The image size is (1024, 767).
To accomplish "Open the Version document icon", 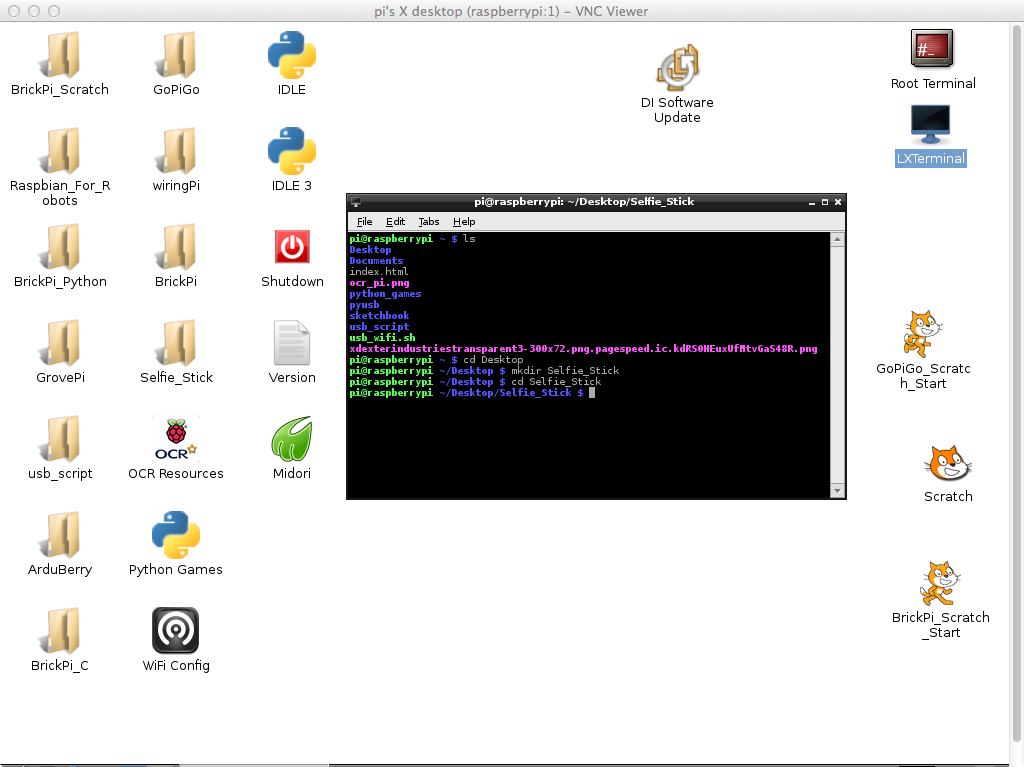I will [x=292, y=343].
